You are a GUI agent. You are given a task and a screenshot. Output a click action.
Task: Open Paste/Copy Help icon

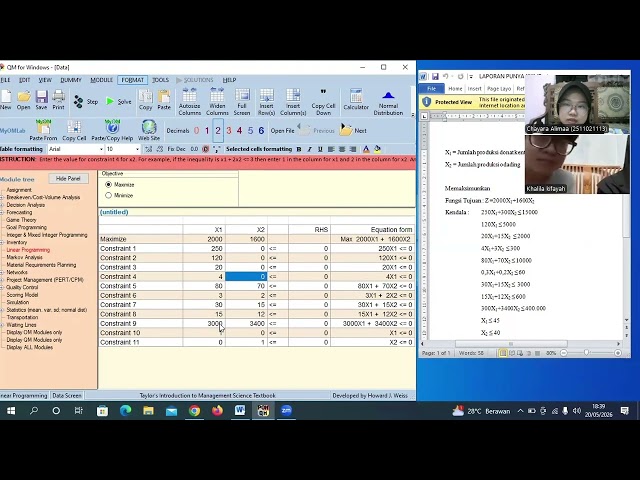[112, 131]
